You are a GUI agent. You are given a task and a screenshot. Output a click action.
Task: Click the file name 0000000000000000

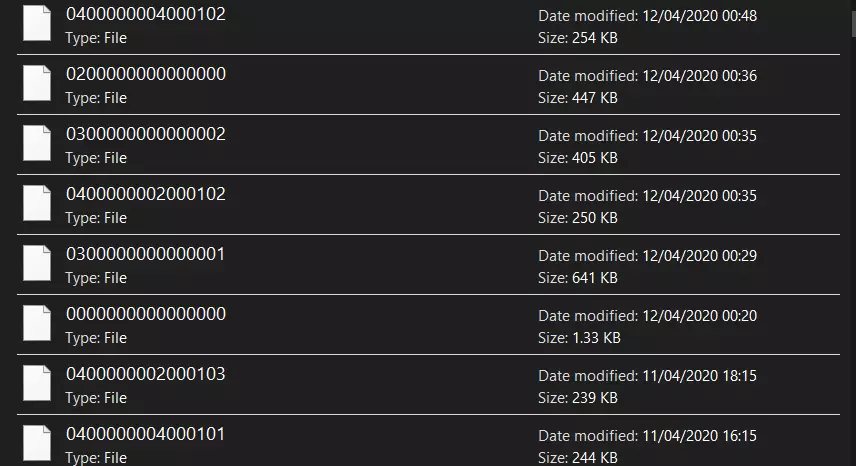145,315
